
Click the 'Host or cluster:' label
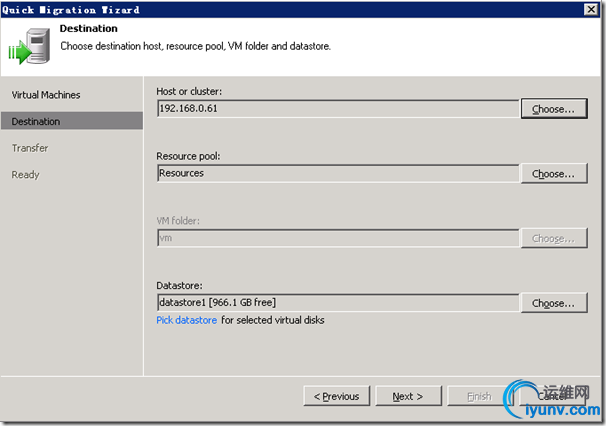(x=189, y=91)
